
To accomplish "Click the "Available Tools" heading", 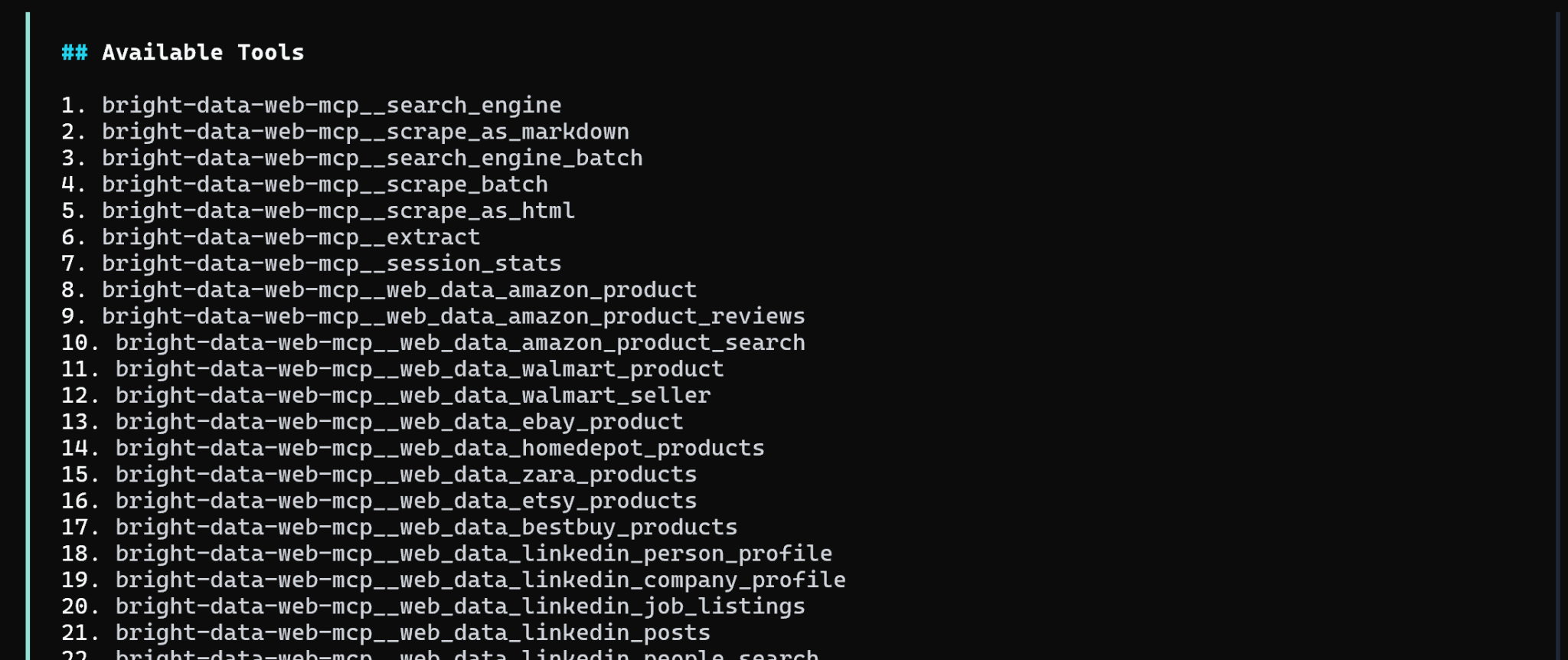I will pyautogui.click(x=202, y=53).
